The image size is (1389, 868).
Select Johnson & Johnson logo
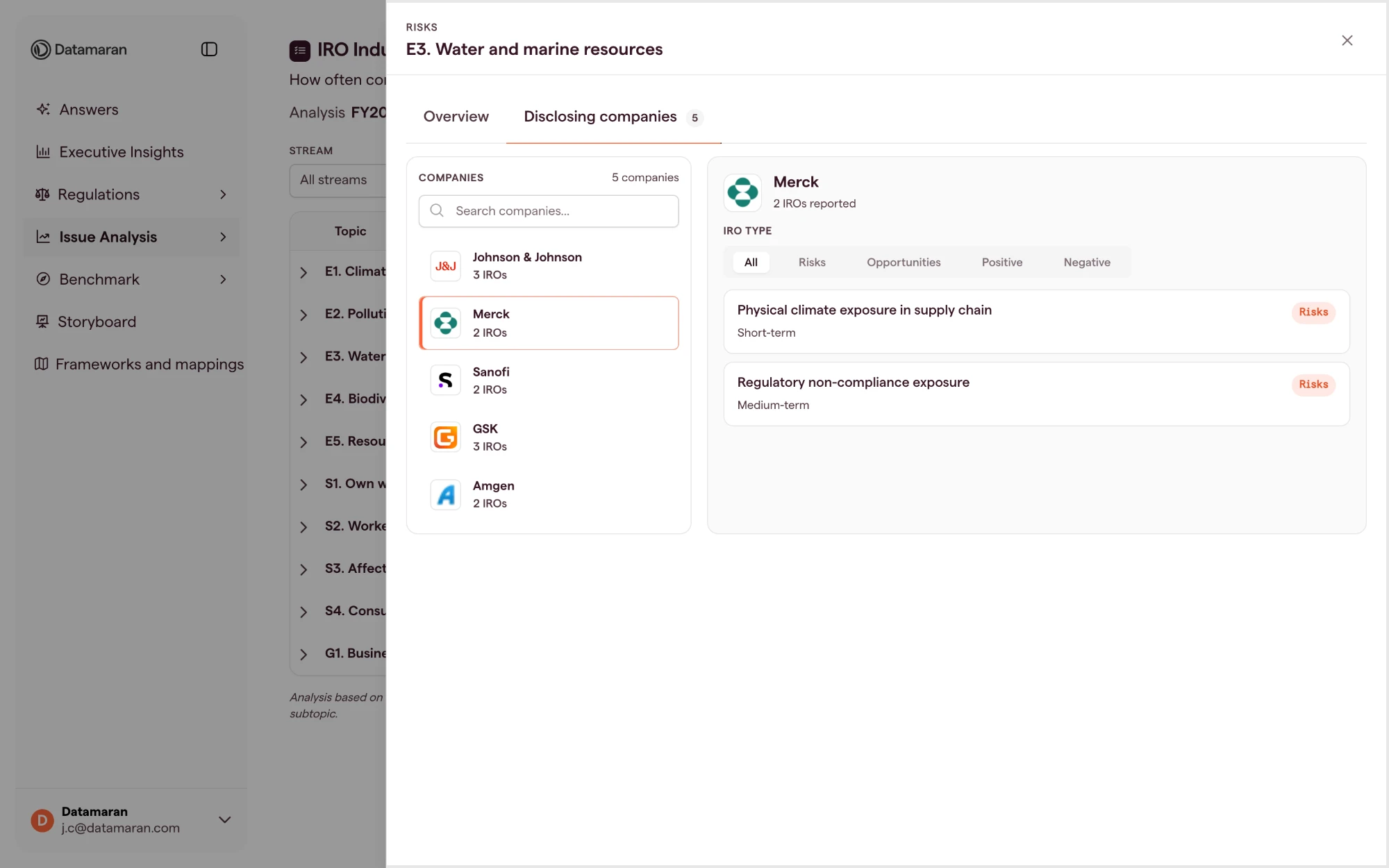(x=445, y=266)
